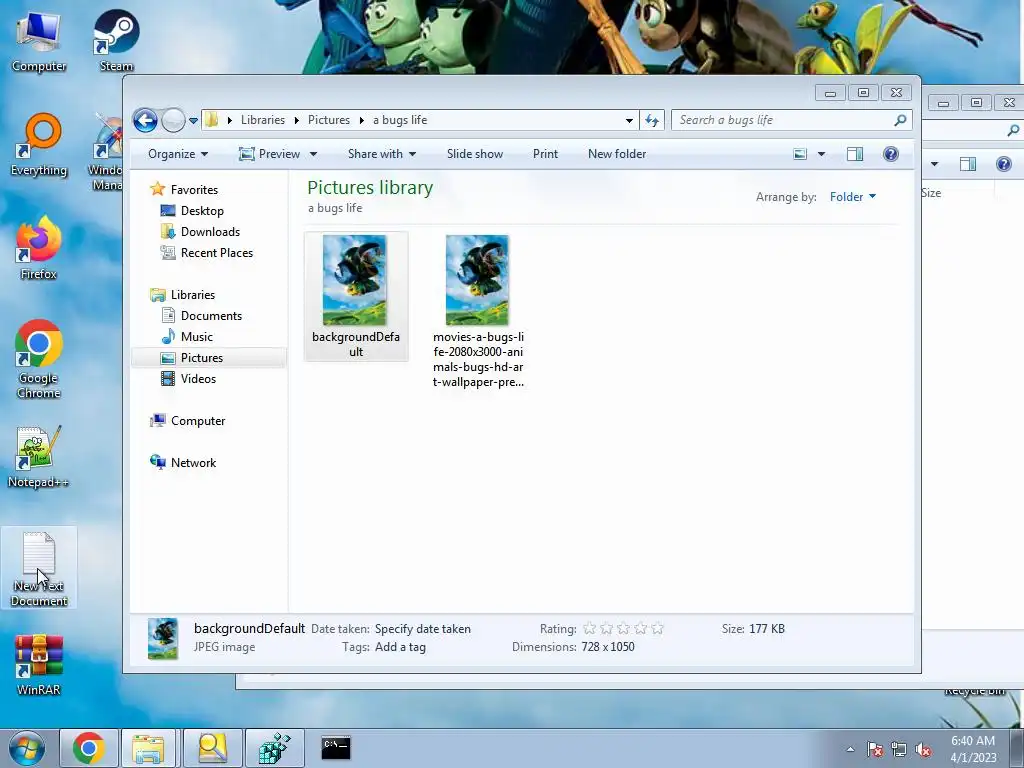Click Everything desktop icon
This screenshot has height=768, width=1024.
pyautogui.click(x=39, y=145)
